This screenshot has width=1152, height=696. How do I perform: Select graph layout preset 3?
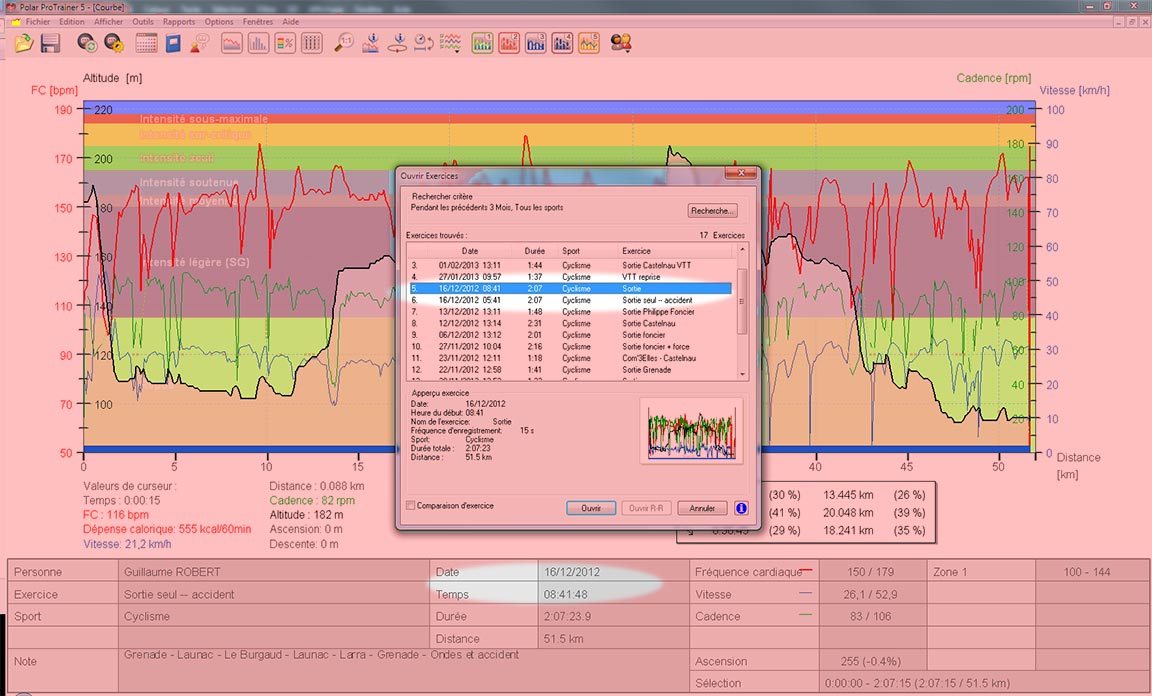(536, 43)
